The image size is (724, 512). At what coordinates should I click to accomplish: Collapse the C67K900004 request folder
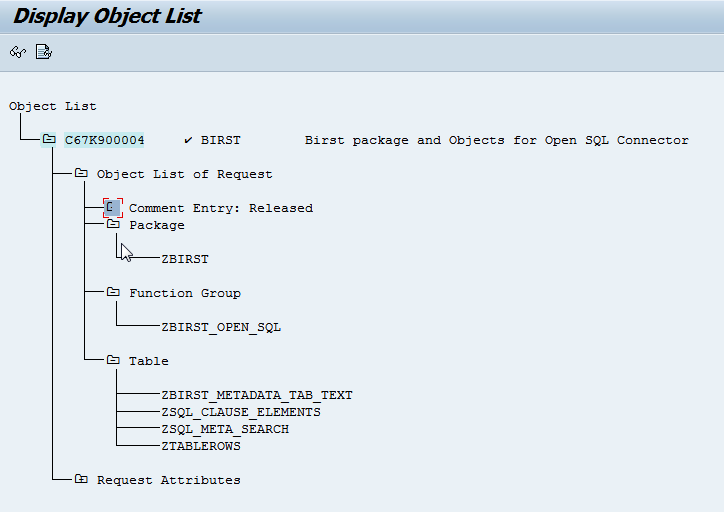49,140
